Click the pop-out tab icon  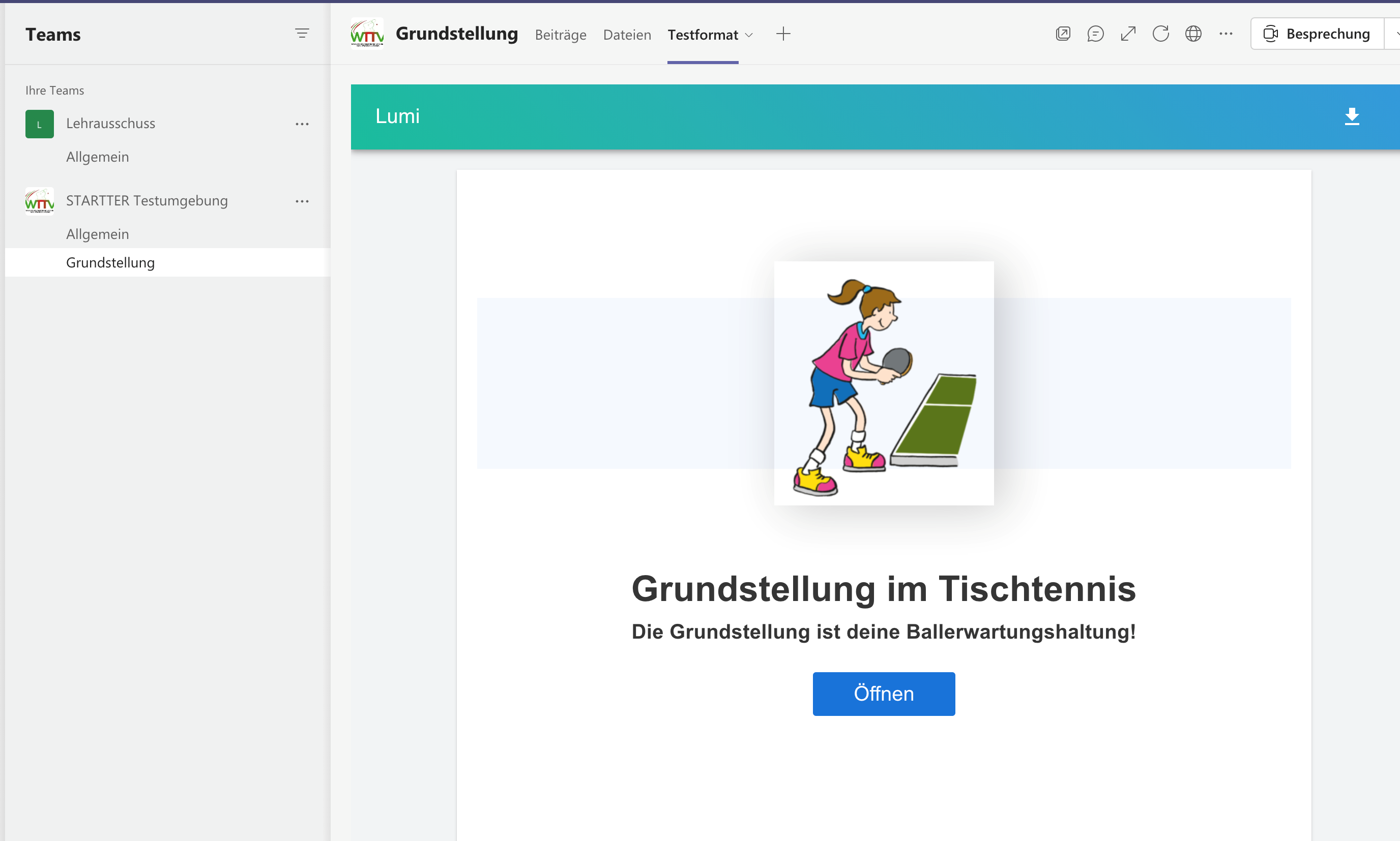[1063, 34]
